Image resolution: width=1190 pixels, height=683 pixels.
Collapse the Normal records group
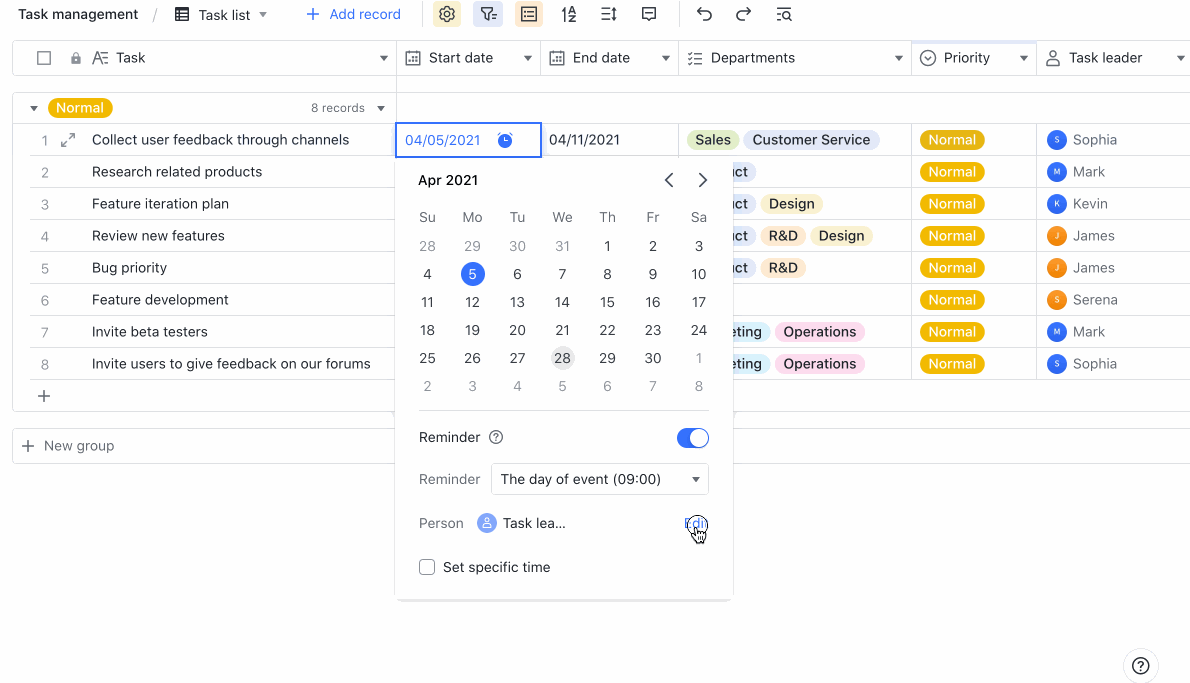pos(33,107)
